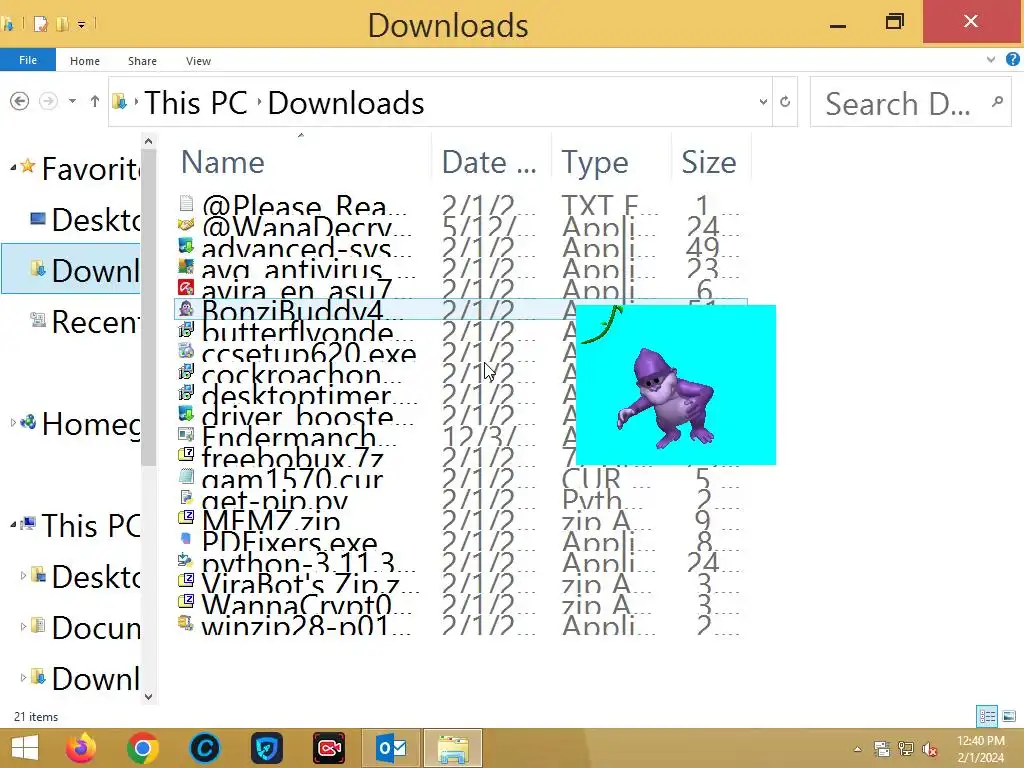Go up one folder level
Viewport: 1024px width, 768px height.
coord(95,101)
